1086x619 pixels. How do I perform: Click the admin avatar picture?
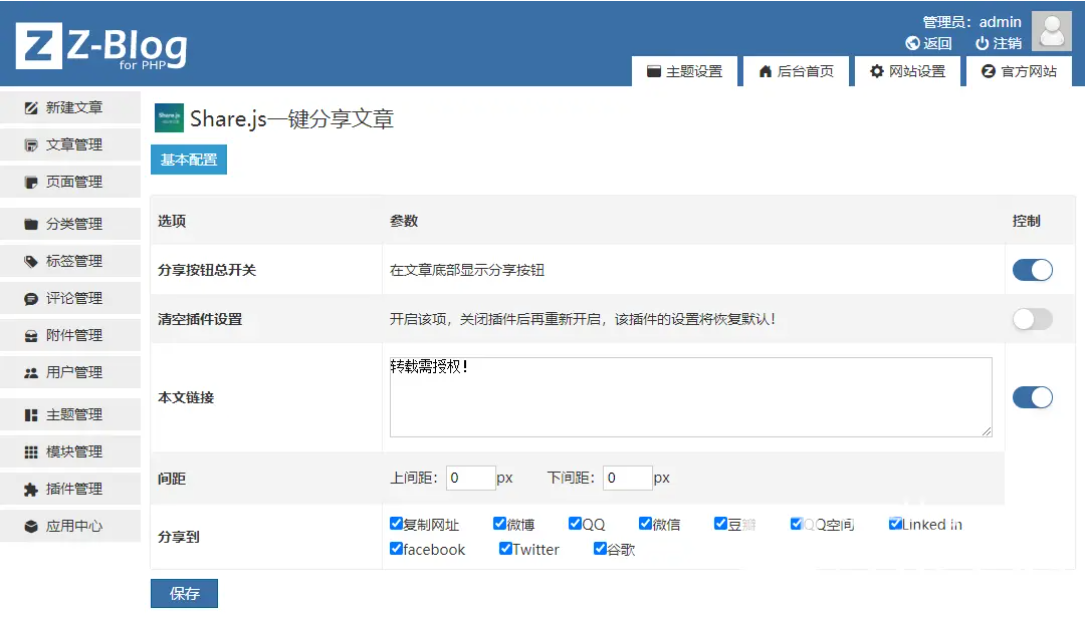point(1051,31)
